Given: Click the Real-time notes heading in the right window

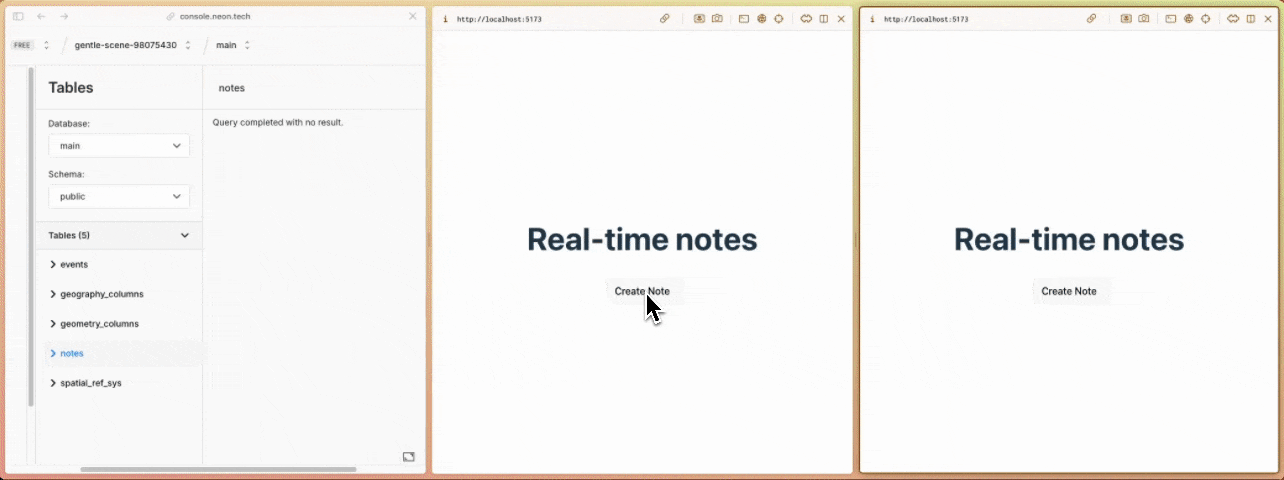Looking at the screenshot, I should click(x=1069, y=240).
